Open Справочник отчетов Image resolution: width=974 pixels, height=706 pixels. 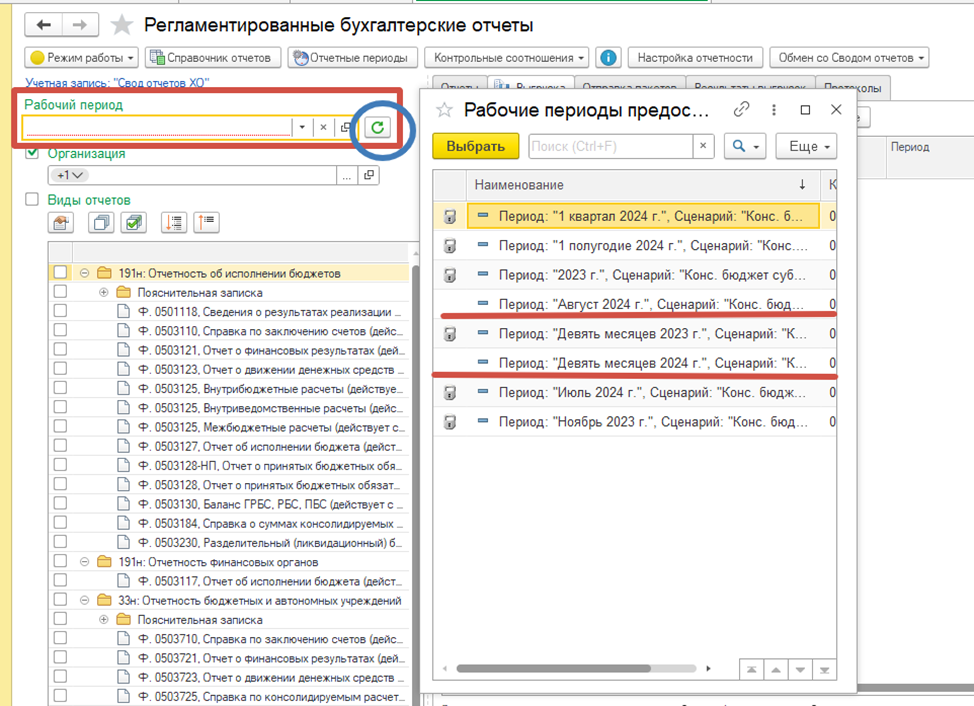tap(212, 58)
